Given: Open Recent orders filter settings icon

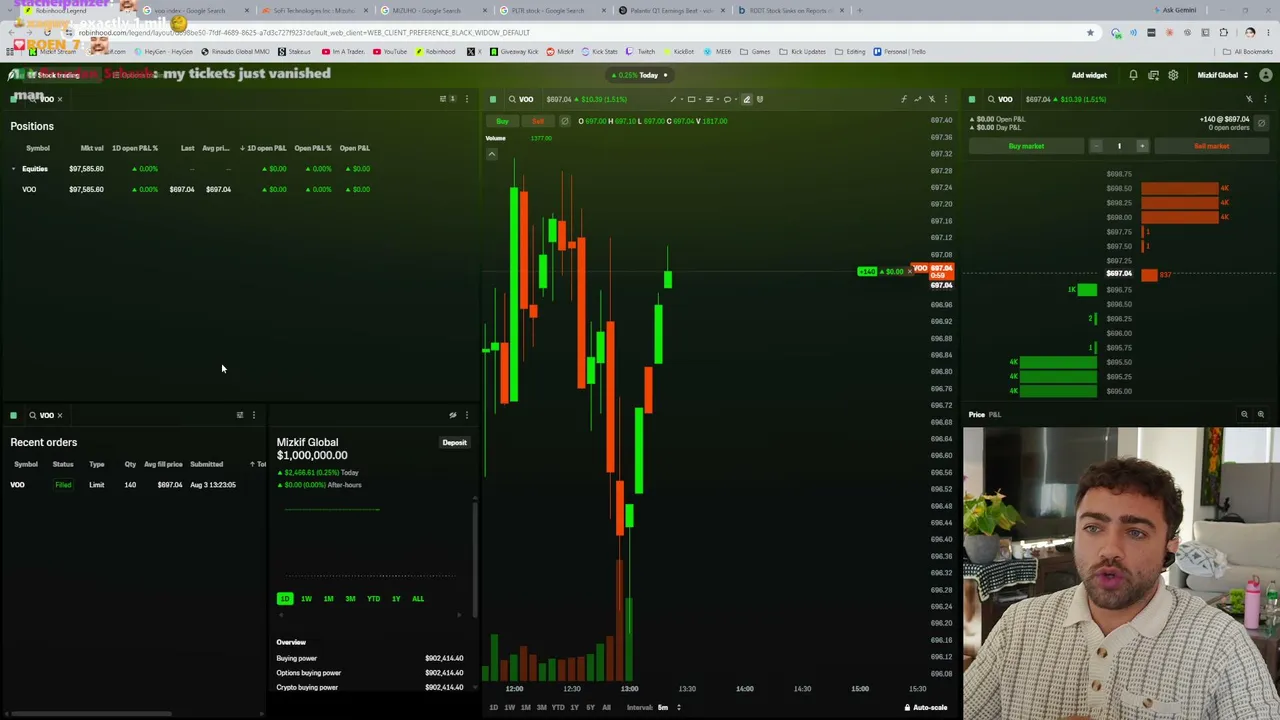Looking at the screenshot, I should click(x=240, y=415).
